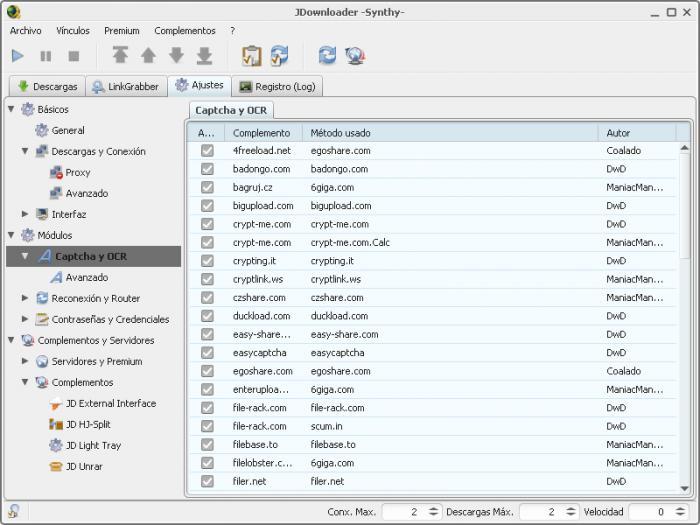Click the update globe icon in toolbar
The image size is (700, 525).
click(354, 56)
